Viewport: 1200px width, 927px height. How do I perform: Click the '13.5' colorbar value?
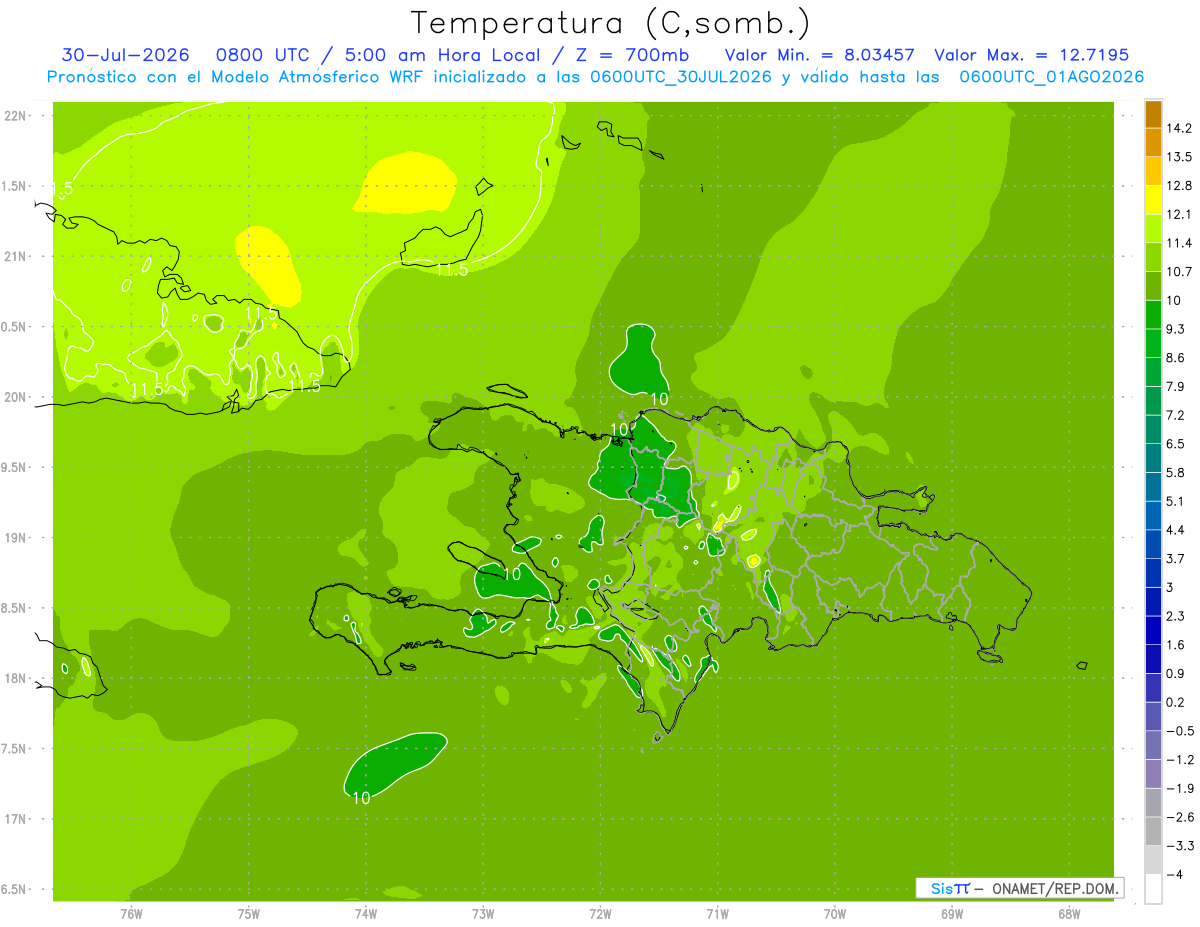[x=1179, y=157]
